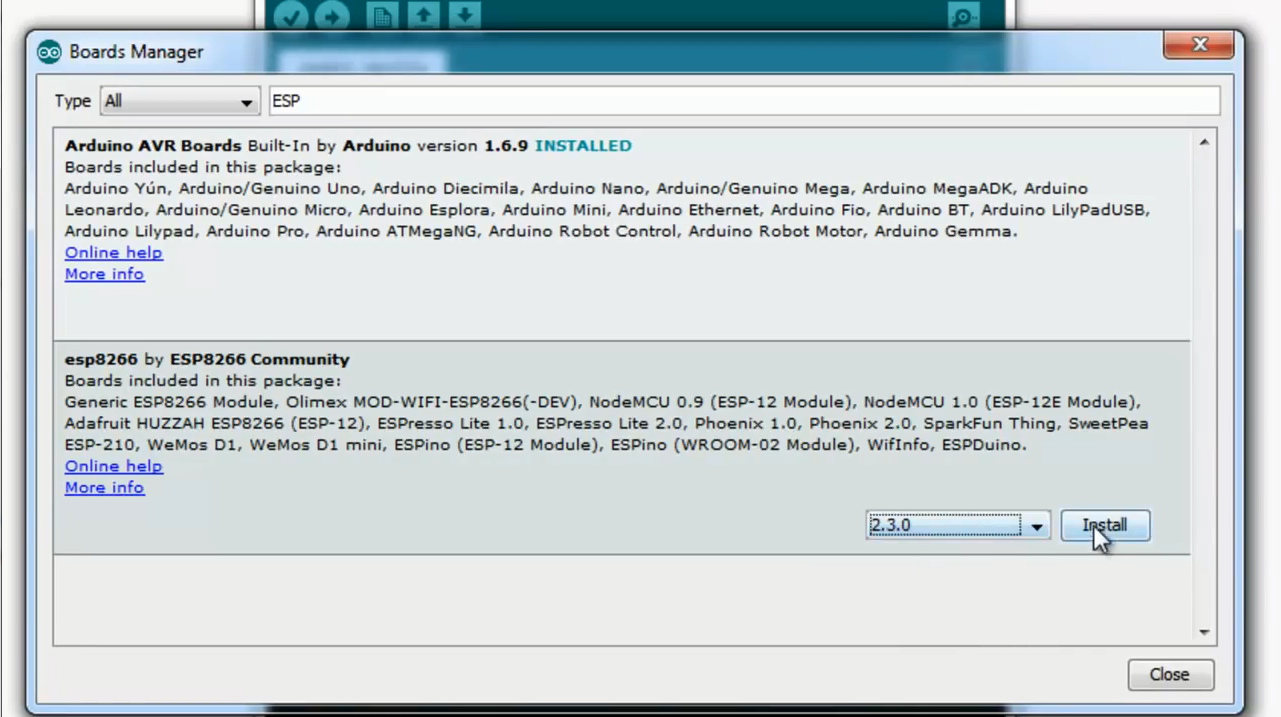This screenshot has width=1281, height=717.
Task: Open the Serial Monitor magnifier icon
Action: tap(963, 16)
